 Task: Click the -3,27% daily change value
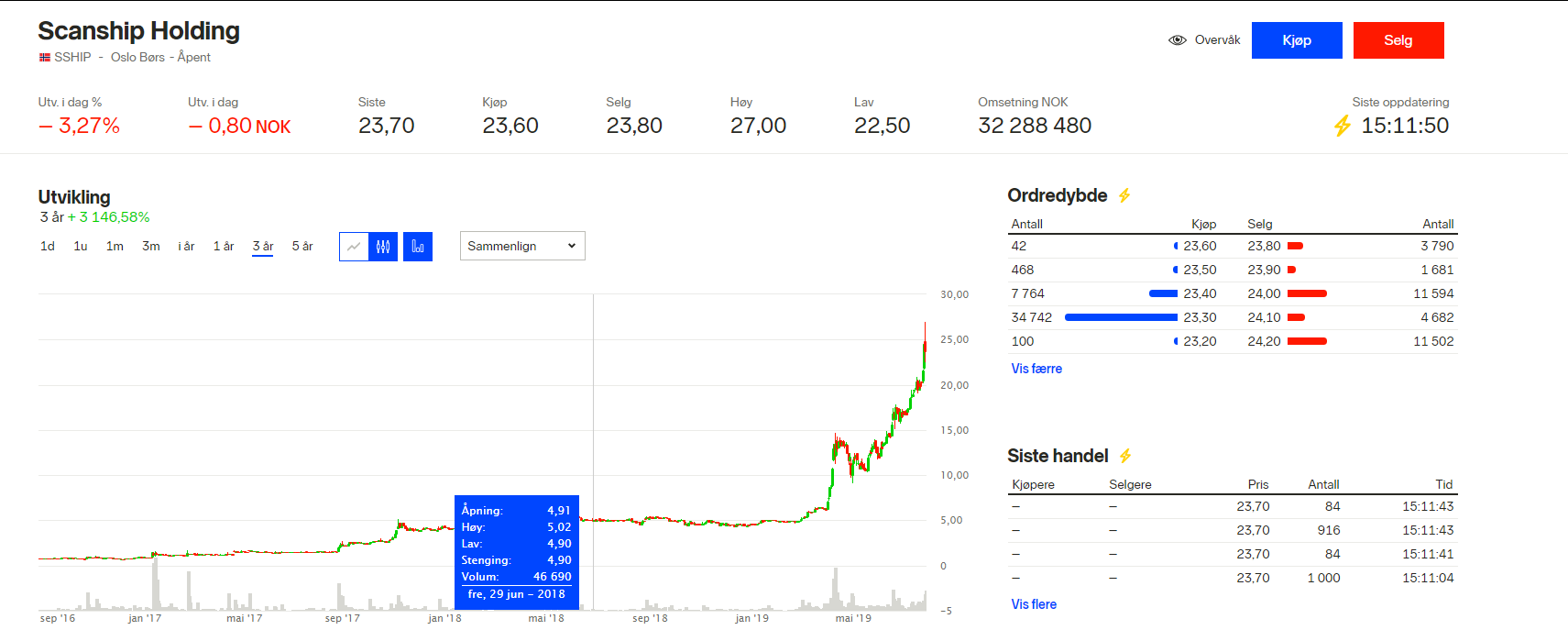point(80,126)
